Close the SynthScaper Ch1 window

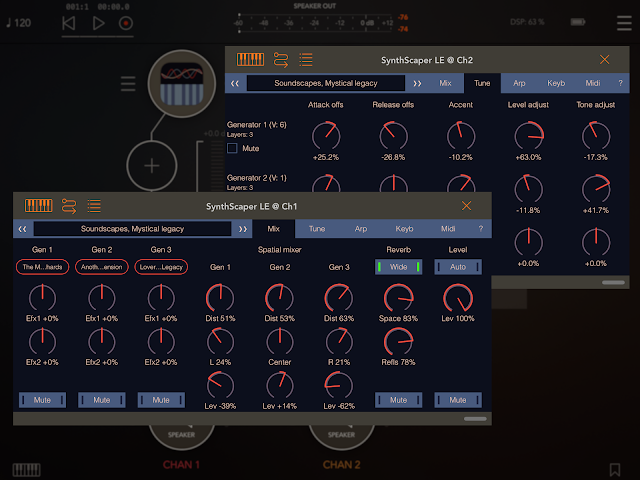pyautogui.click(x=467, y=206)
